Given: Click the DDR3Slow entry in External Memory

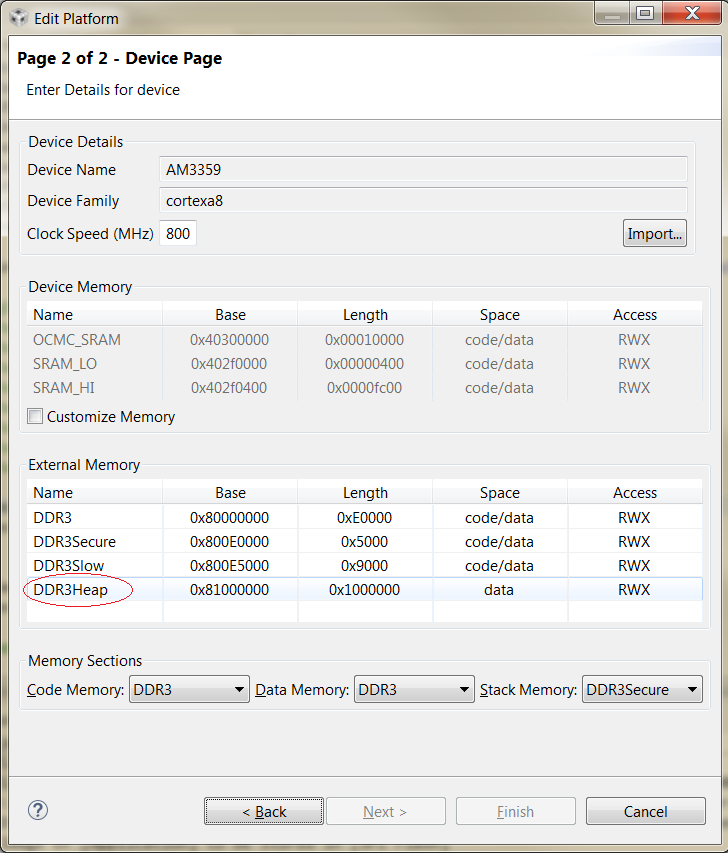Looking at the screenshot, I should pyautogui.click(x=68, y=566).
